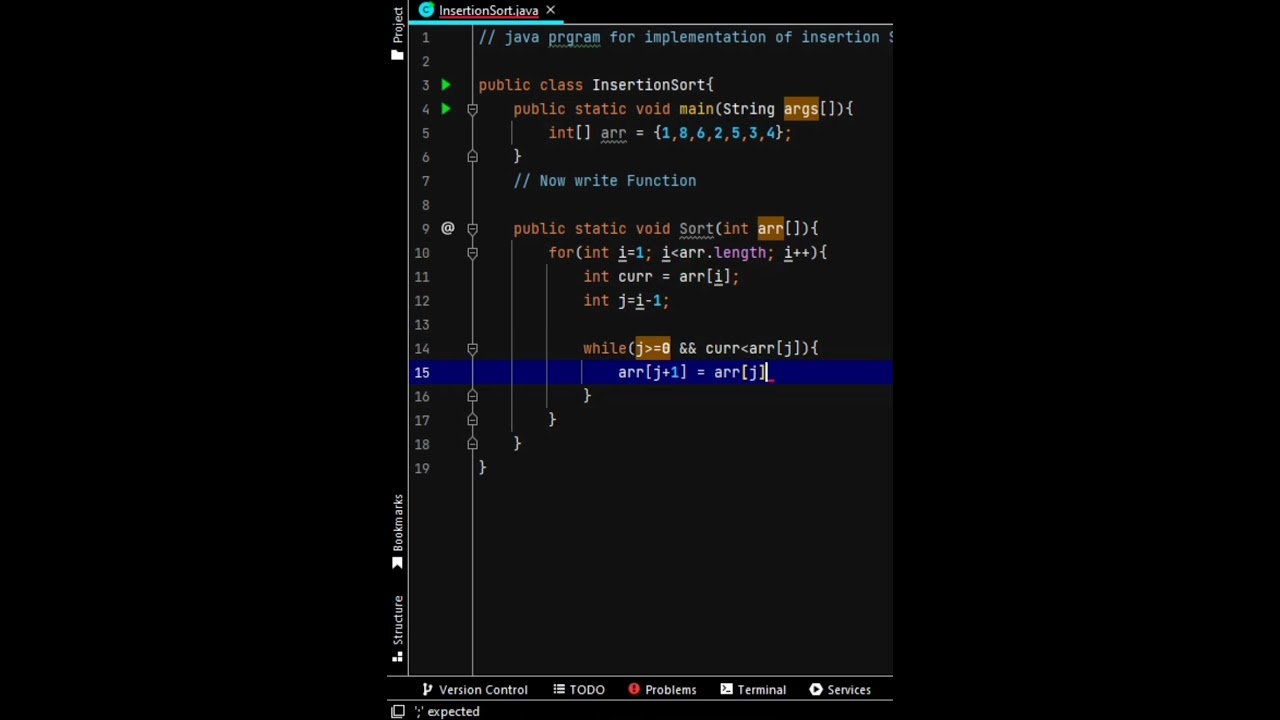The image size is (1280, 720).
Task: Open the Version Control panel
Action: (475, 689)
